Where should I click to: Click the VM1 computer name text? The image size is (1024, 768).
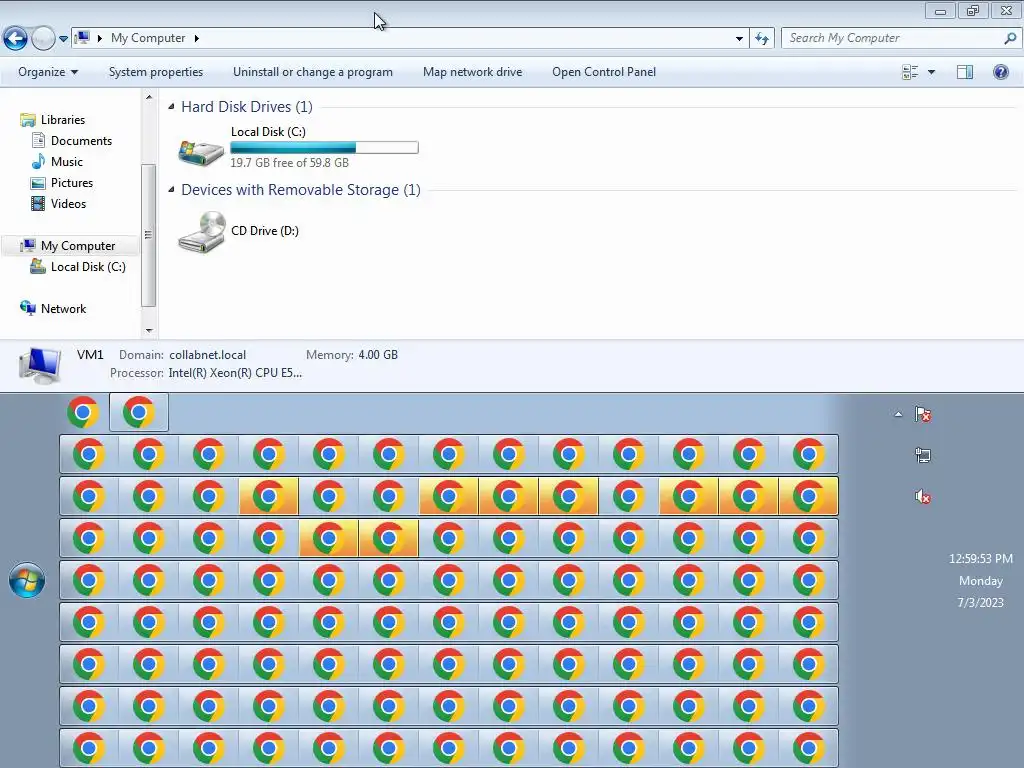click(x=90, y=355)
